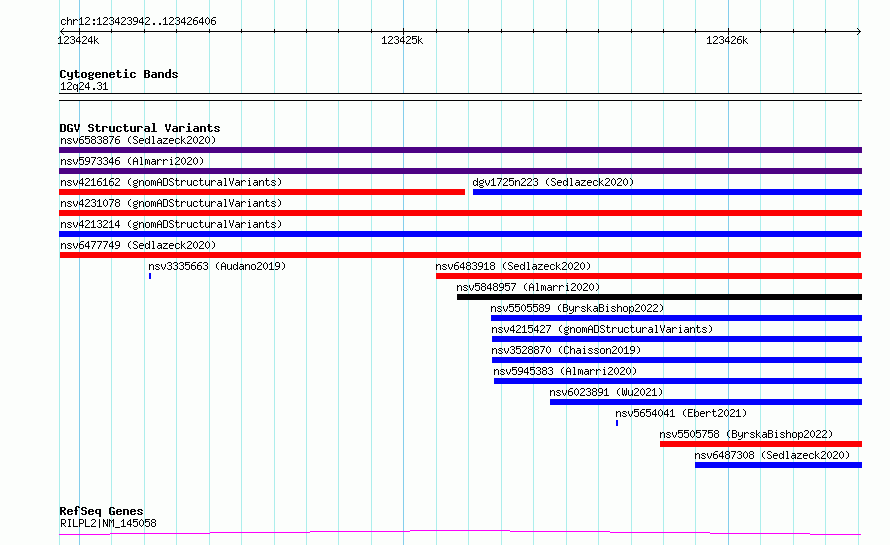The height and width of the screenshot is (545, 890).
Task: Select the blue bar under dgv1725n223
Action: (x=667, y=192)
